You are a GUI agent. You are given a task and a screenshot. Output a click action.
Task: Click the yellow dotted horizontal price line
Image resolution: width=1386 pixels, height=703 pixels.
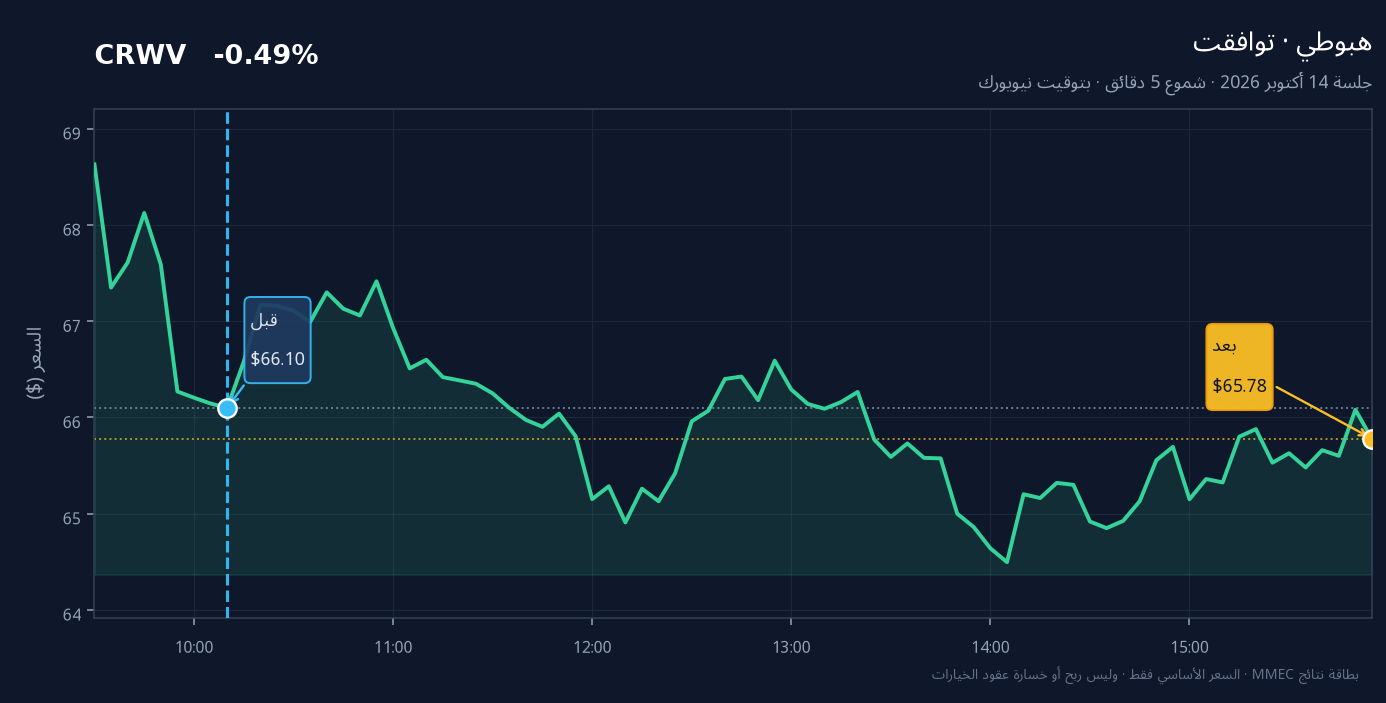click(732, 439)
